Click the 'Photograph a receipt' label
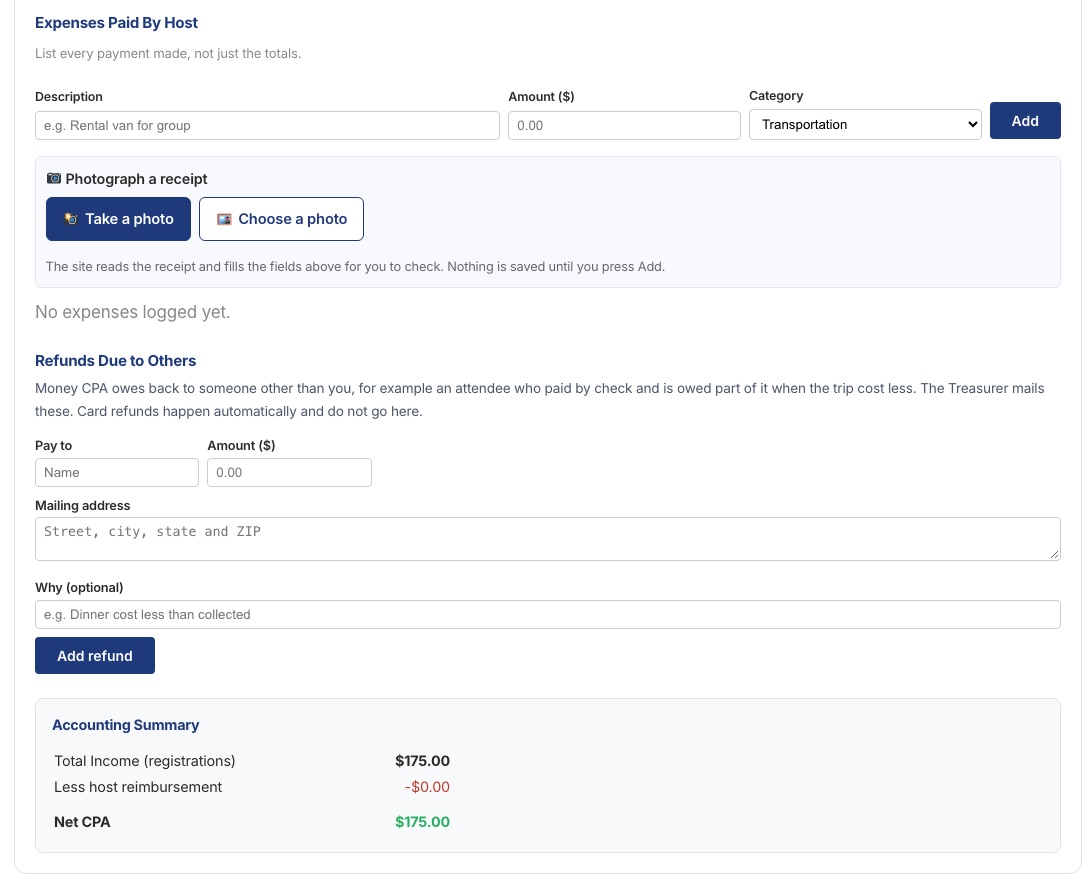 coord(136,179)
